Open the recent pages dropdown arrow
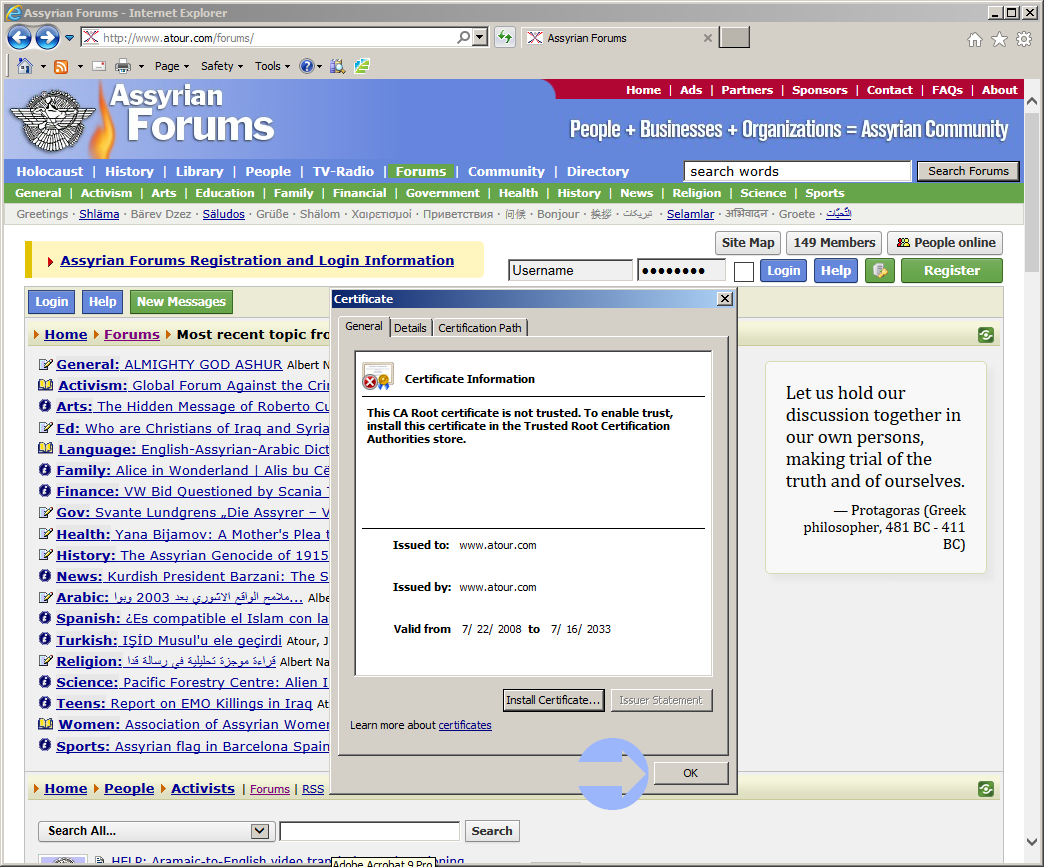The width and height of the screenshot is (1044, 867). (69, 38)
